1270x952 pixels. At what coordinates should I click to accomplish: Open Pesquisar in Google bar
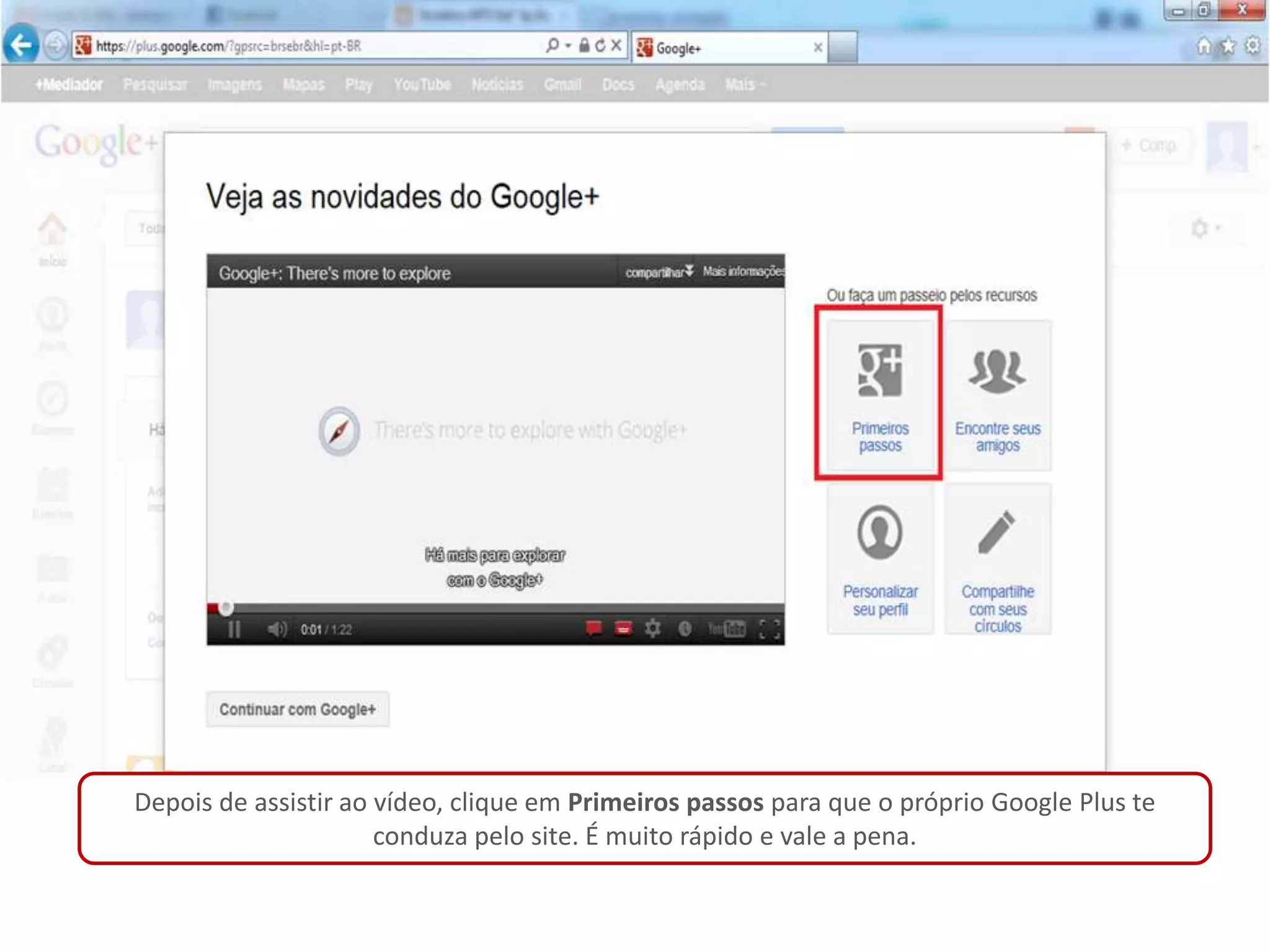click(155, 84)
